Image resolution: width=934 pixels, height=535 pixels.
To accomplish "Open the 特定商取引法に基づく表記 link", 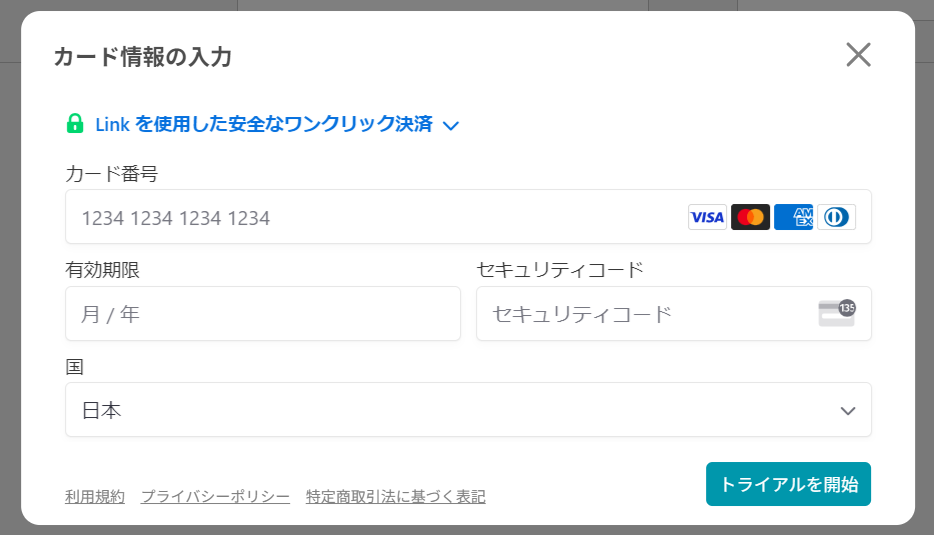I will click(396, 496).
